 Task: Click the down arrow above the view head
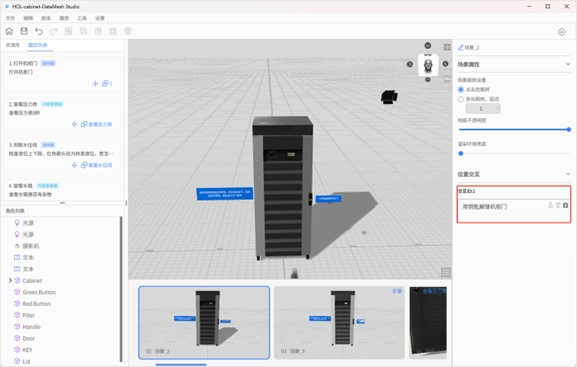(428, 45)
